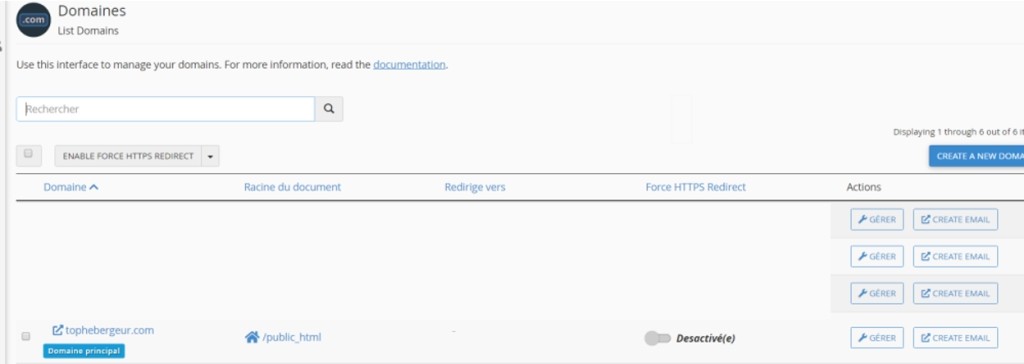Open external link icon next to tophebergeur.com

[57, 331]
